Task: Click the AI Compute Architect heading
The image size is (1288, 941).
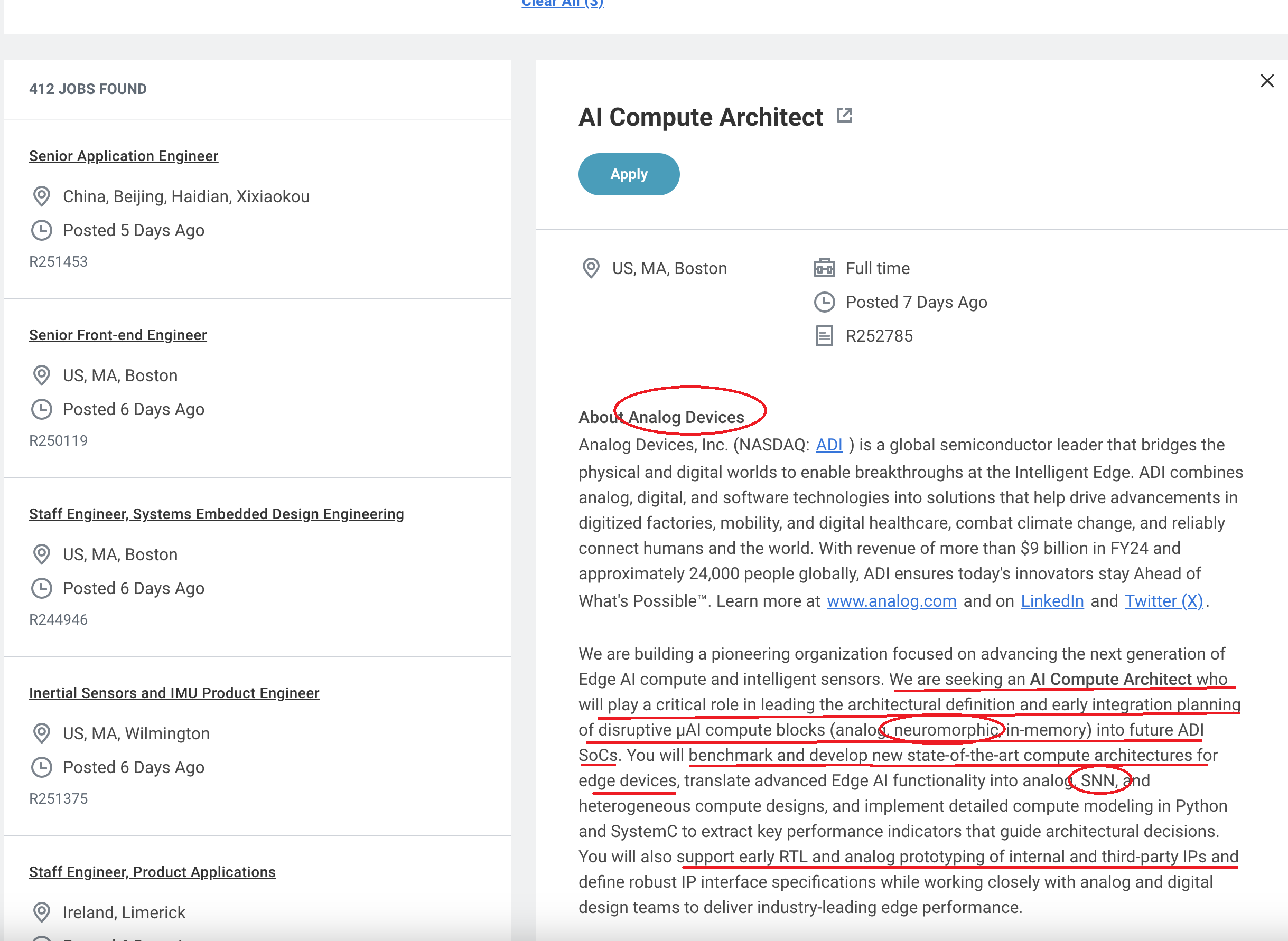Action: click(701, 117)
